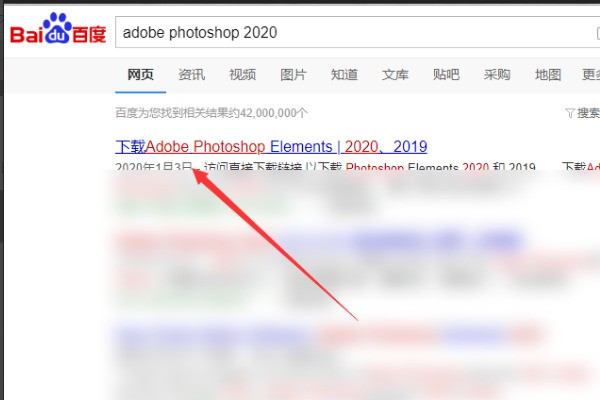
Task: Open the 地图 tab
Action: coord(548,74)
